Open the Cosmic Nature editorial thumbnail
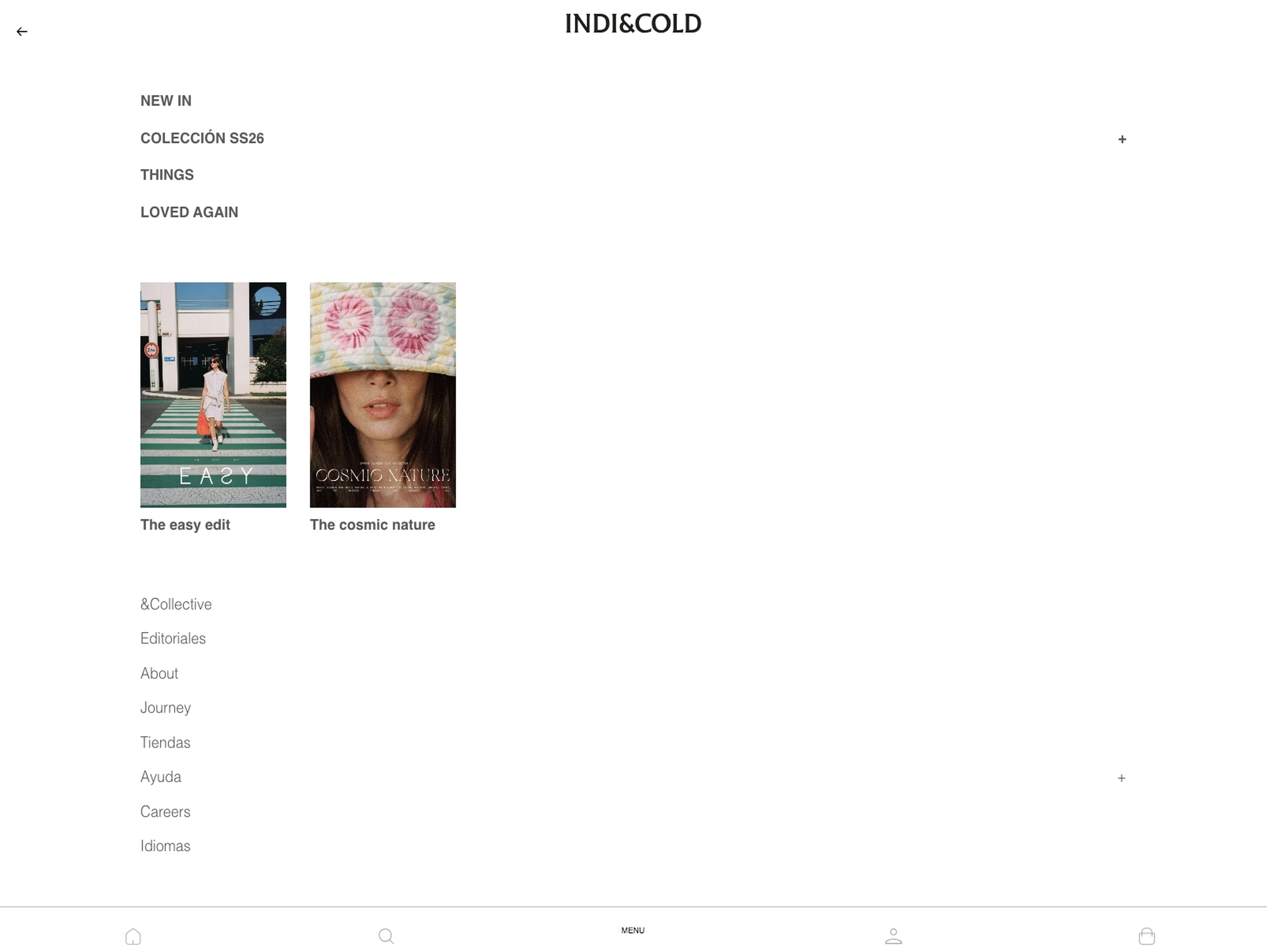This screenshot has height=952, width=1270. [x=384, y=396]
